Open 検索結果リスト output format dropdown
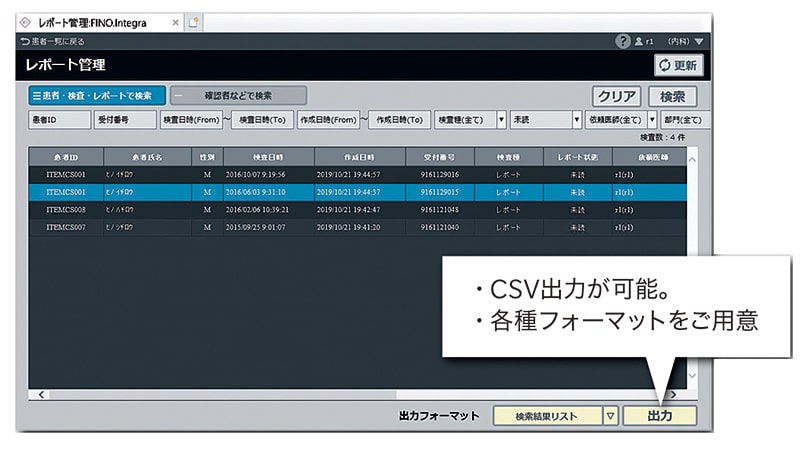Image resolution: width=807 pixels, height=449 pixels. (610, 416)
